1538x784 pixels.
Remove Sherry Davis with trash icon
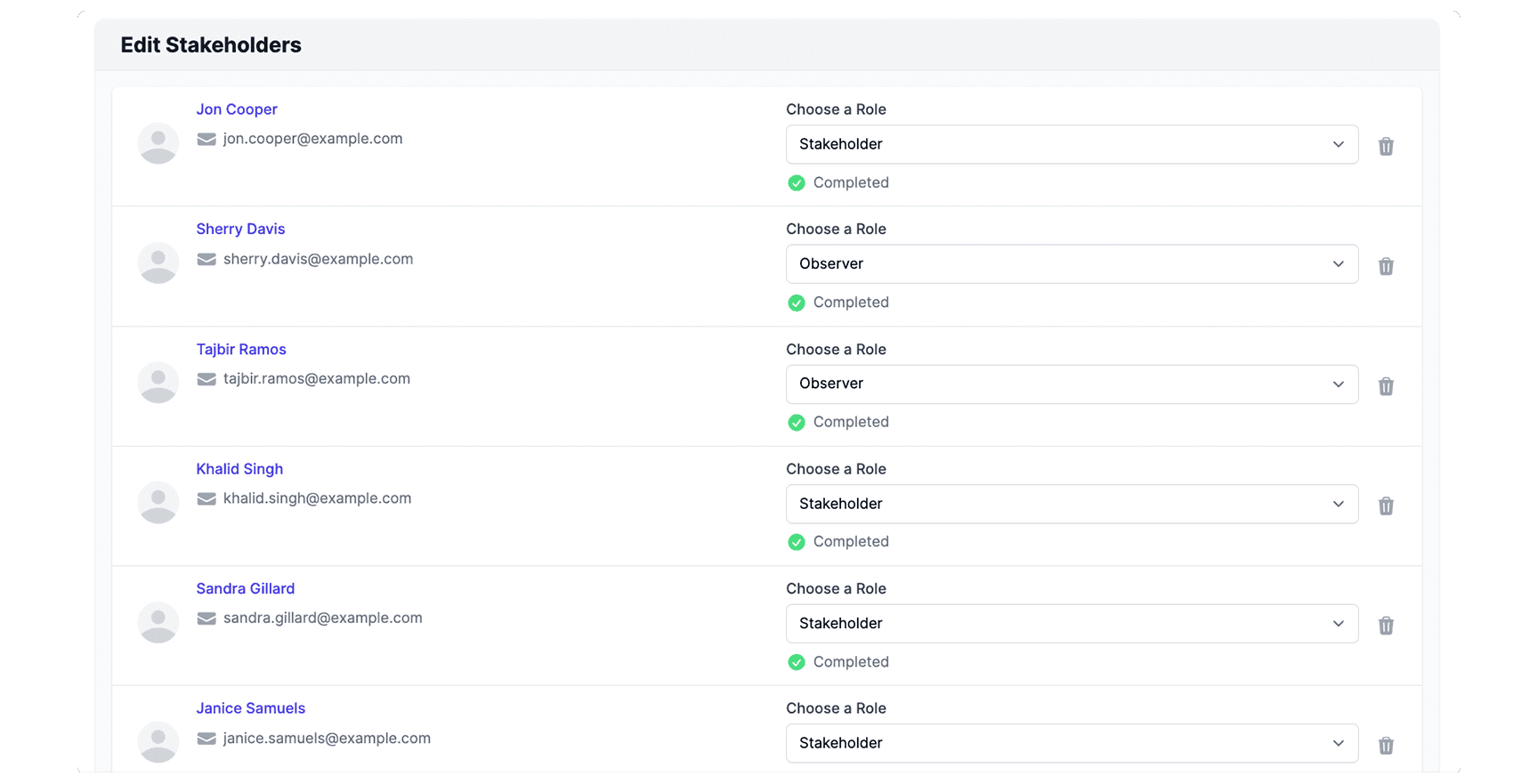1386,266
